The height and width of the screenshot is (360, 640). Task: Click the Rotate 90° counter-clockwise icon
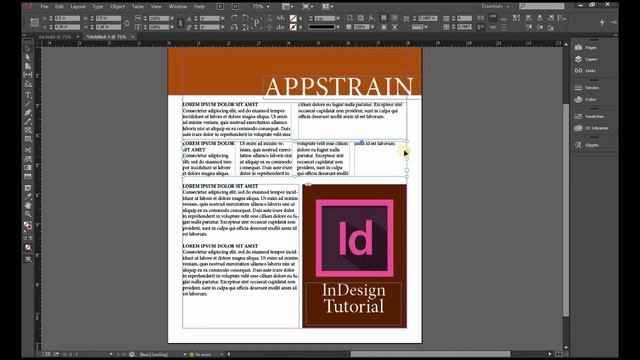245,18
